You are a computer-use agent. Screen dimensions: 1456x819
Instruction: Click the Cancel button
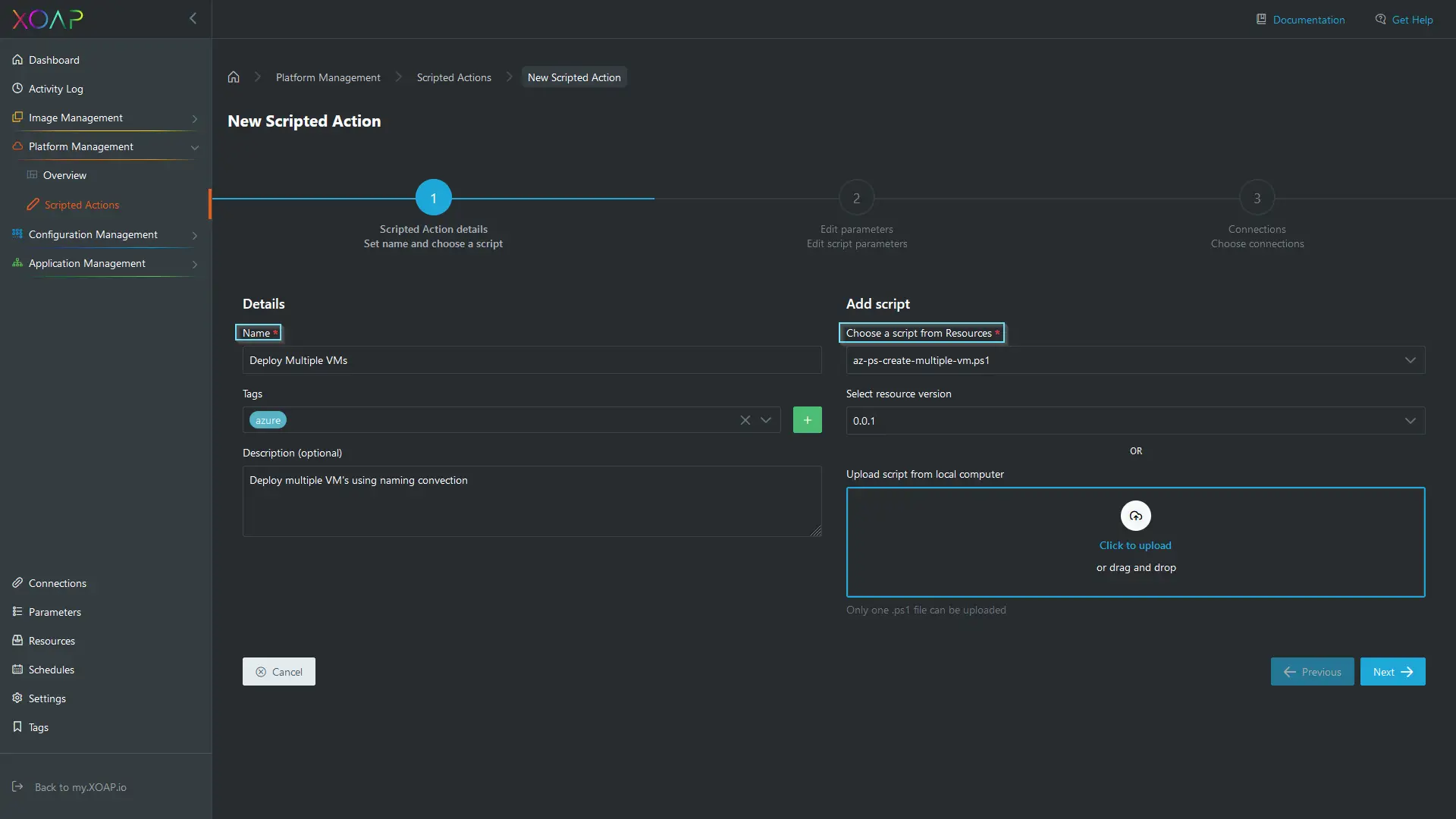click(x=279, y=672)
